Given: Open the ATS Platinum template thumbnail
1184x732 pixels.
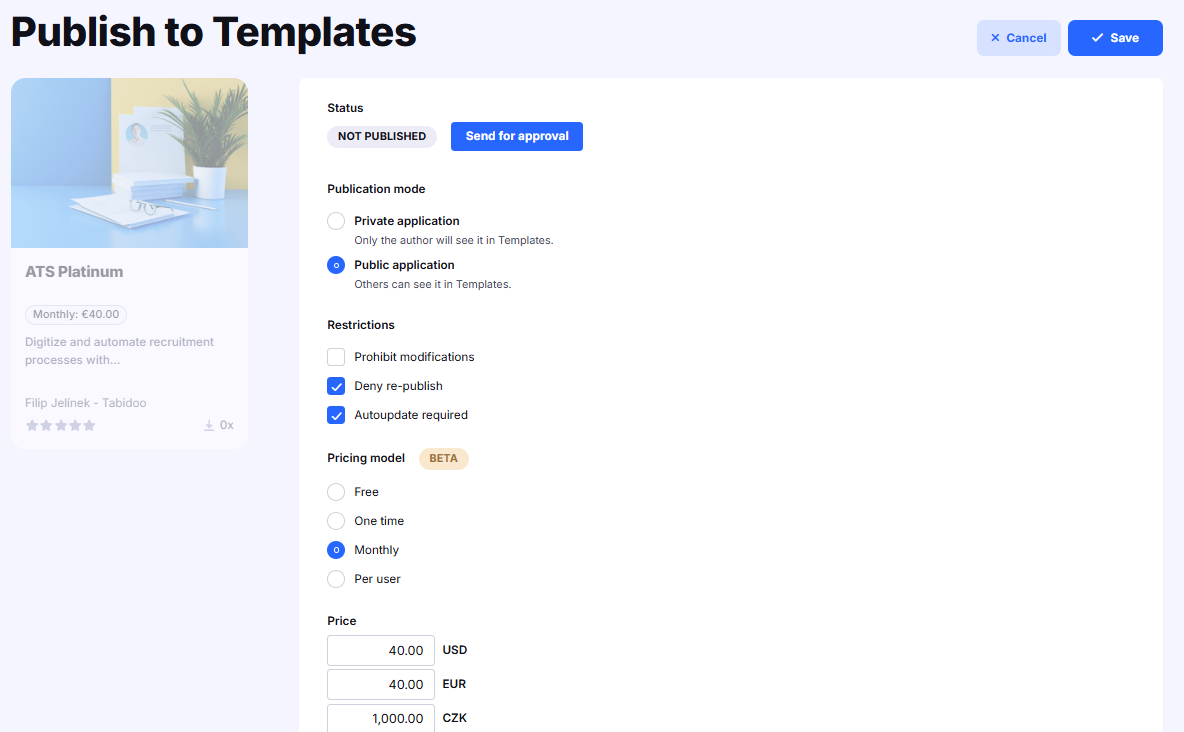Looking at the screenshot, I should [x=129, y=163].
